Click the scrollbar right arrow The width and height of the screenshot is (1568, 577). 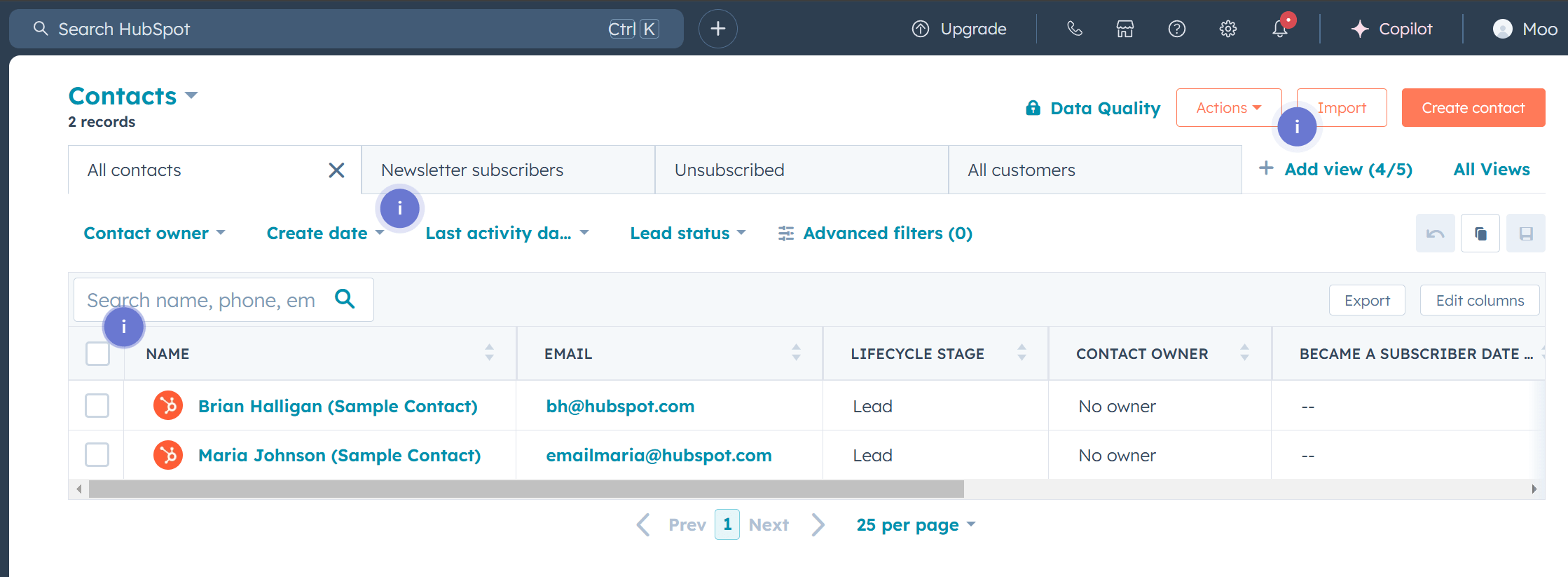coord(1534,489)
